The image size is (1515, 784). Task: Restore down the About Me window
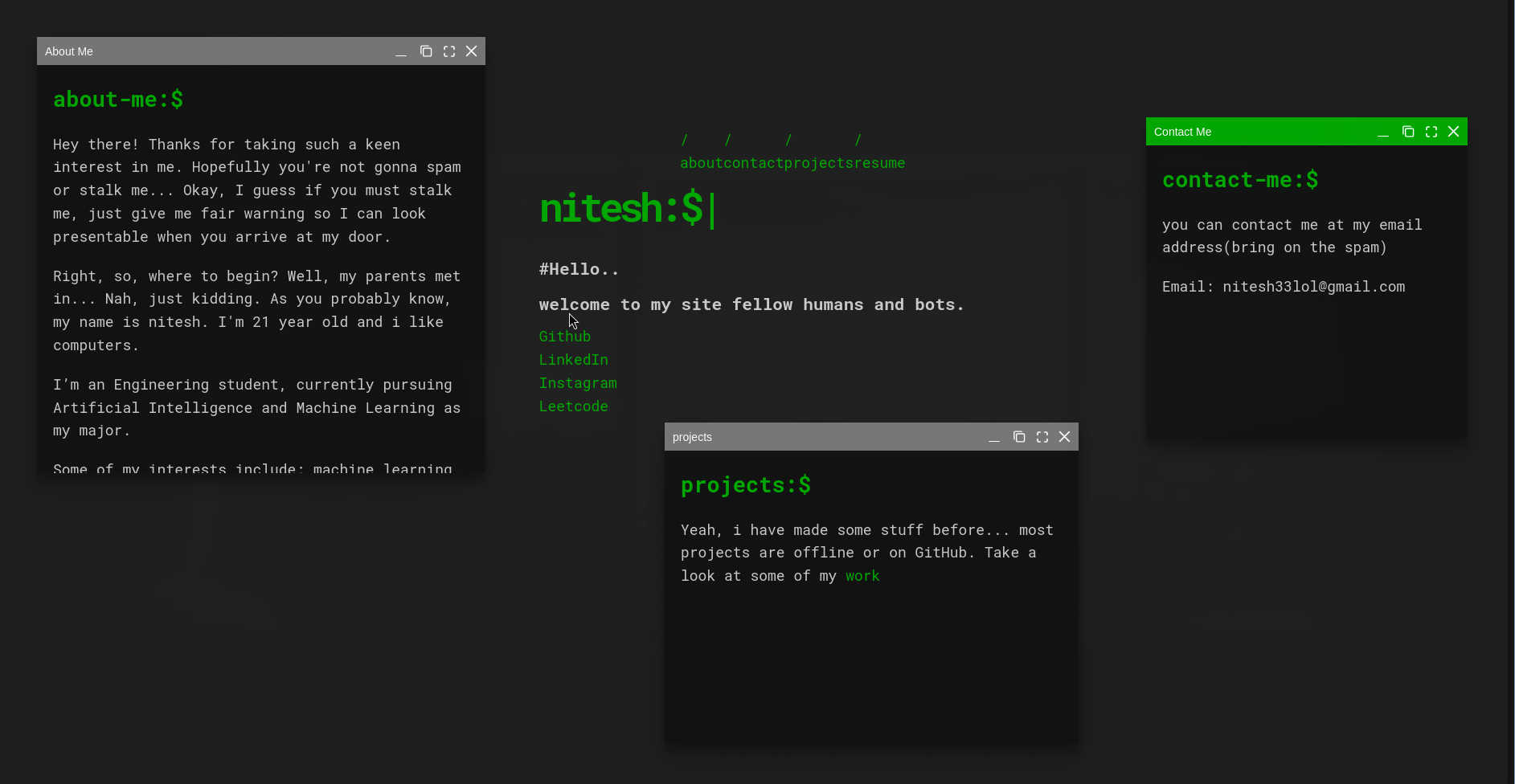[426, 51]
